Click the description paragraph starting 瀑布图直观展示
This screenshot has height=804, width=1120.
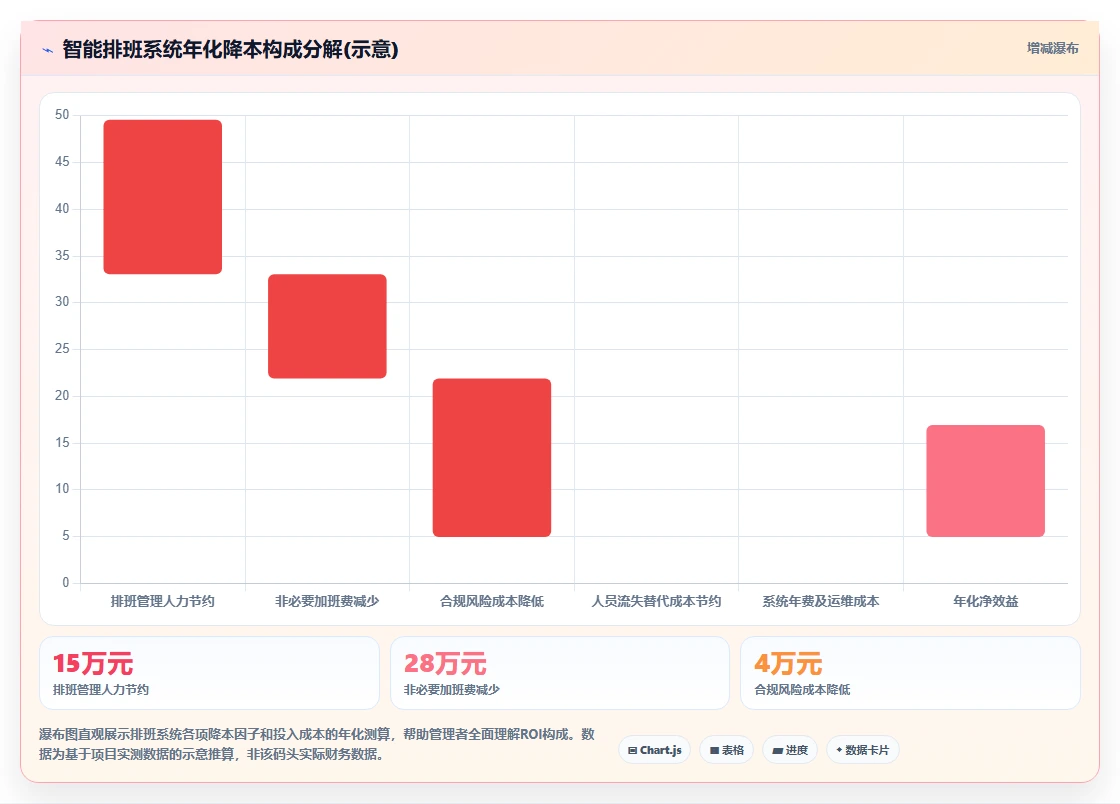(317, 744)
